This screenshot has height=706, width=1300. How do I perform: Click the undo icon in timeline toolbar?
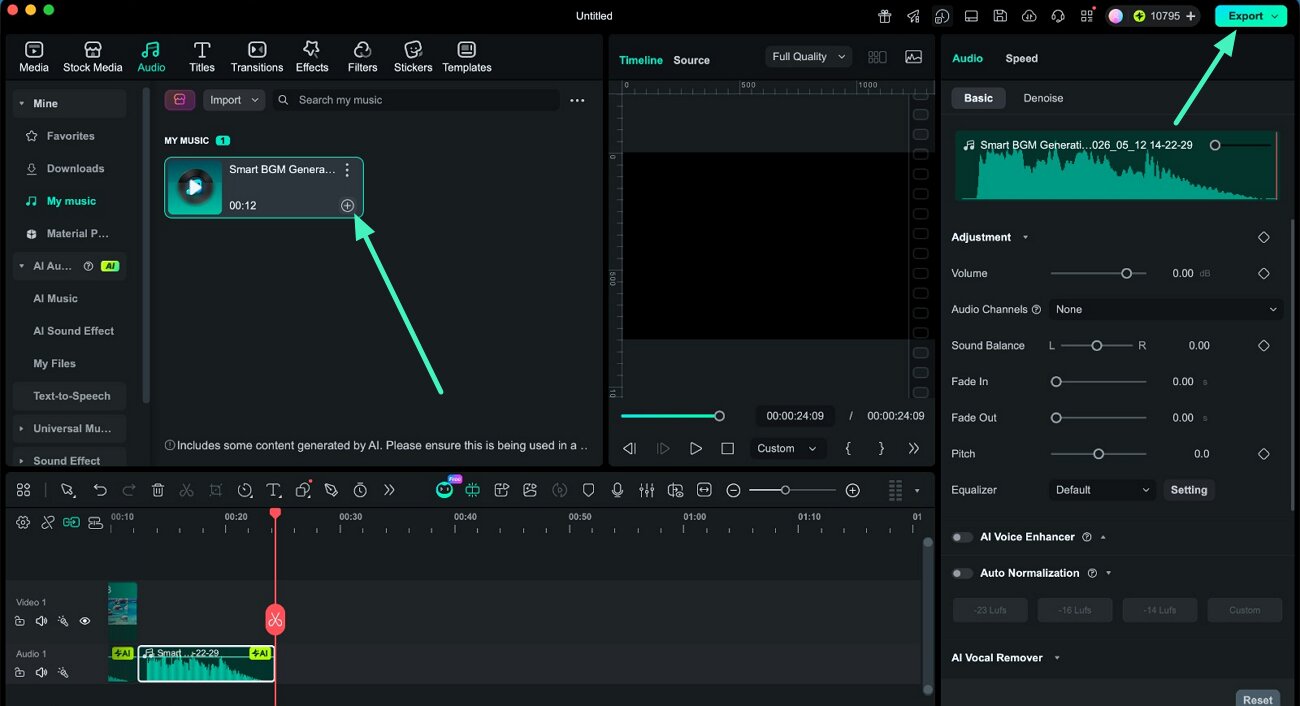[100, 490]
